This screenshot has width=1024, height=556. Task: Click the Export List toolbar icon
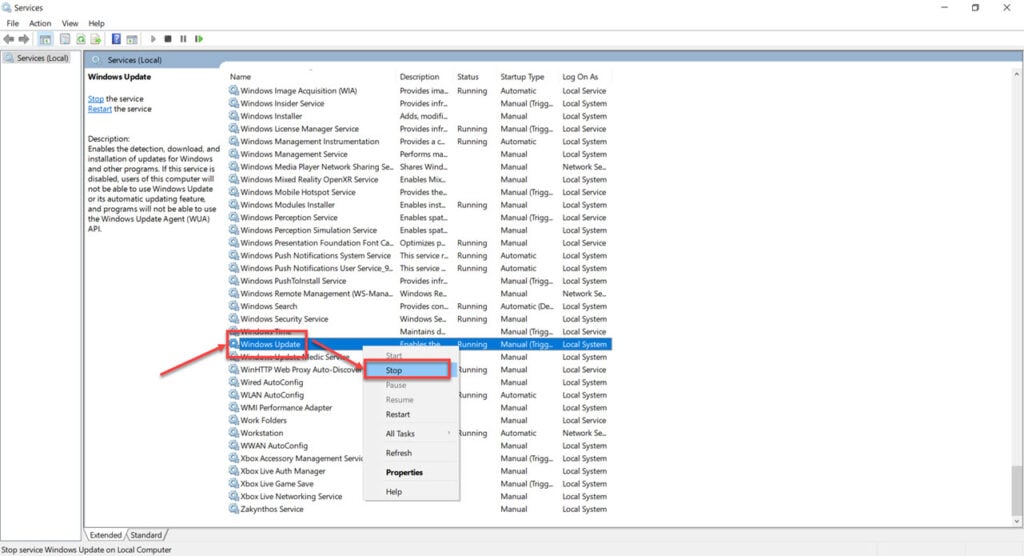tap(96, 39)
